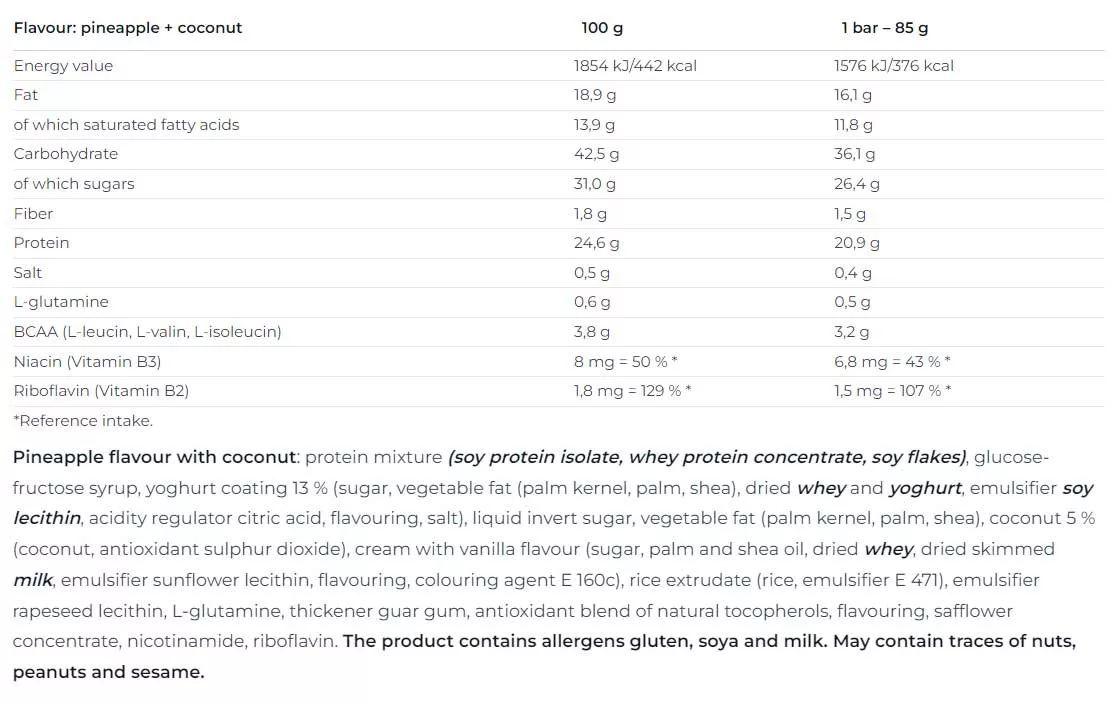Click the '1576 kJ/376 kcal' value
The width and height of the screenshot is (1118, 702).
(894, 66)
